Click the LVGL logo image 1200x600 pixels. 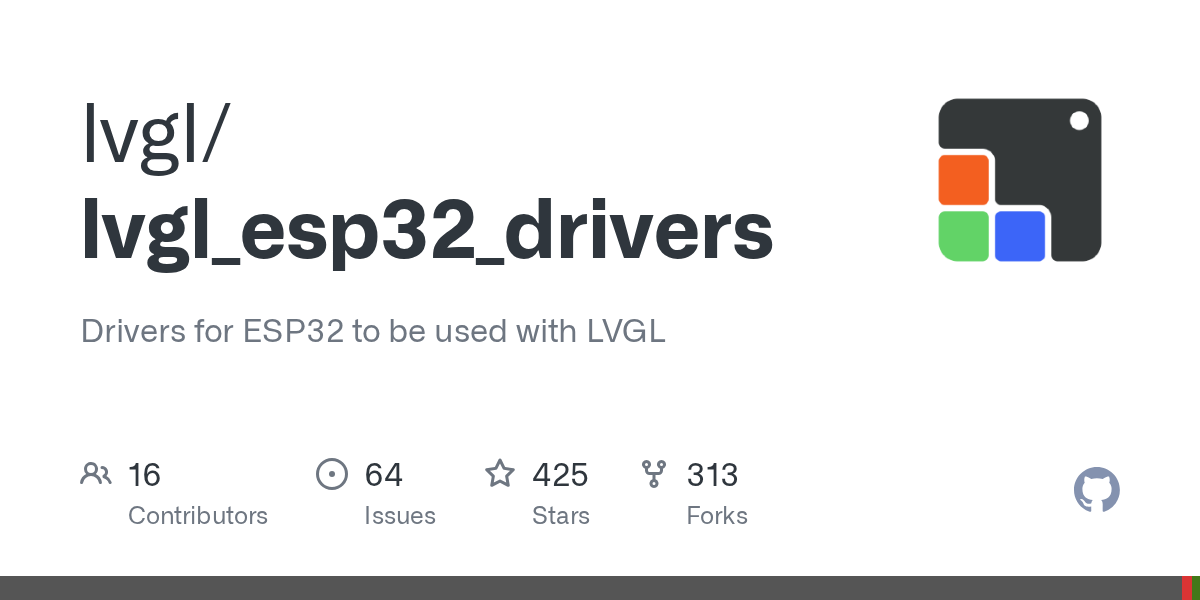[x=1020, y=180]
